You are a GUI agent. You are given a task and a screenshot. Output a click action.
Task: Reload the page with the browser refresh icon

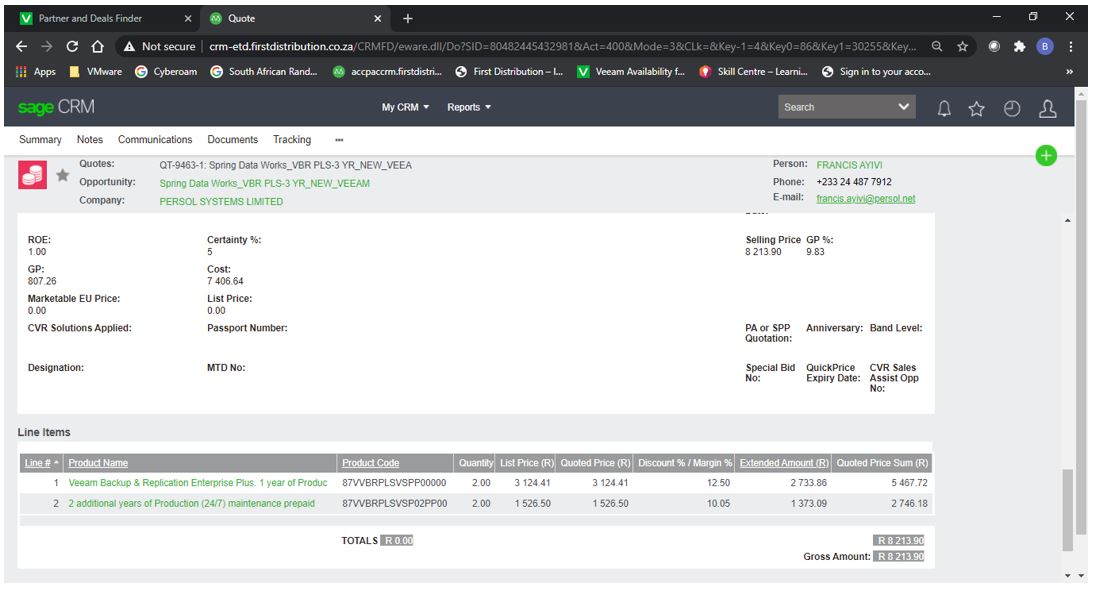click(72, 46)
